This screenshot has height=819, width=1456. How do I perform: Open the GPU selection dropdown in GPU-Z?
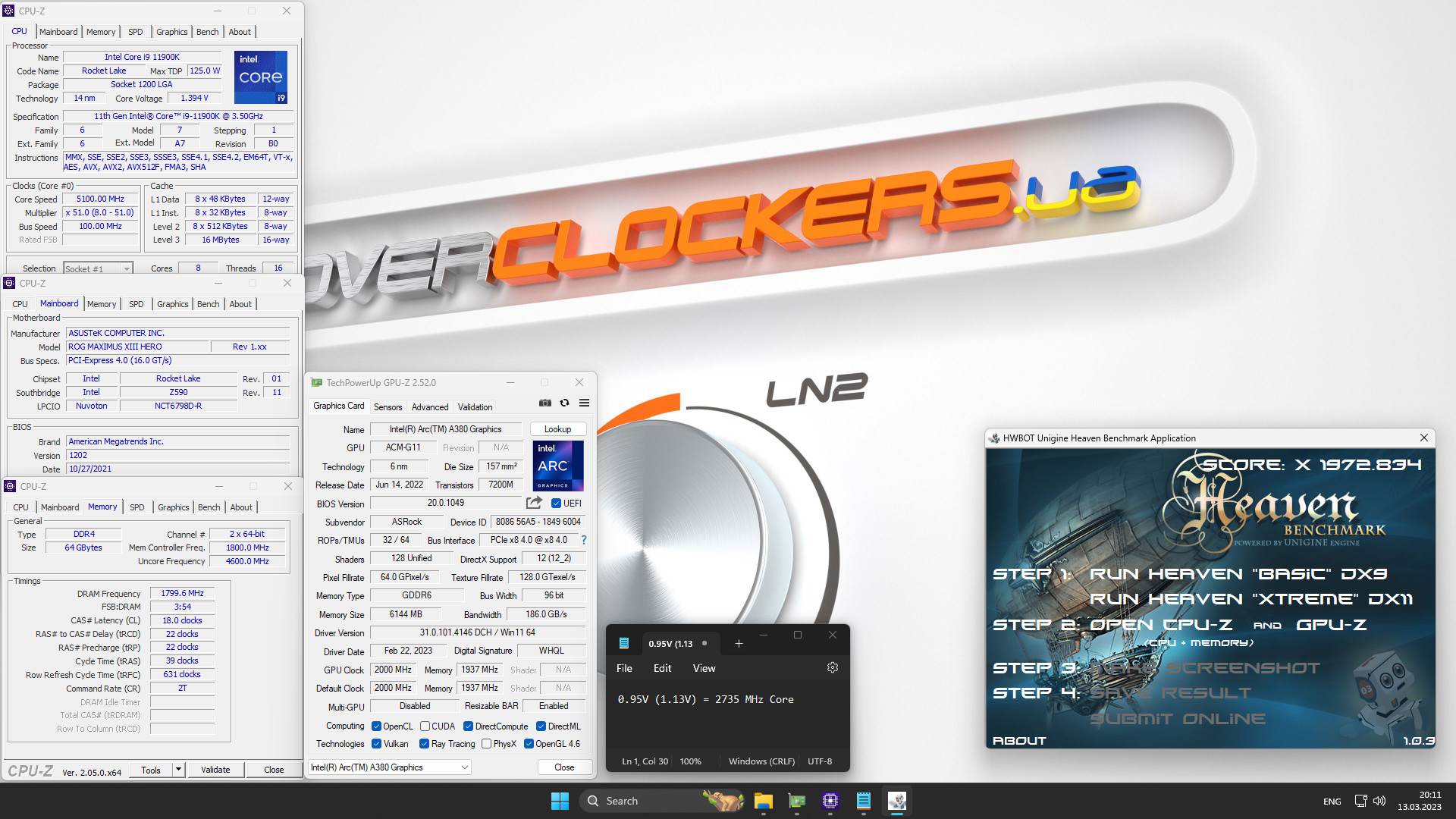(390, 767)
